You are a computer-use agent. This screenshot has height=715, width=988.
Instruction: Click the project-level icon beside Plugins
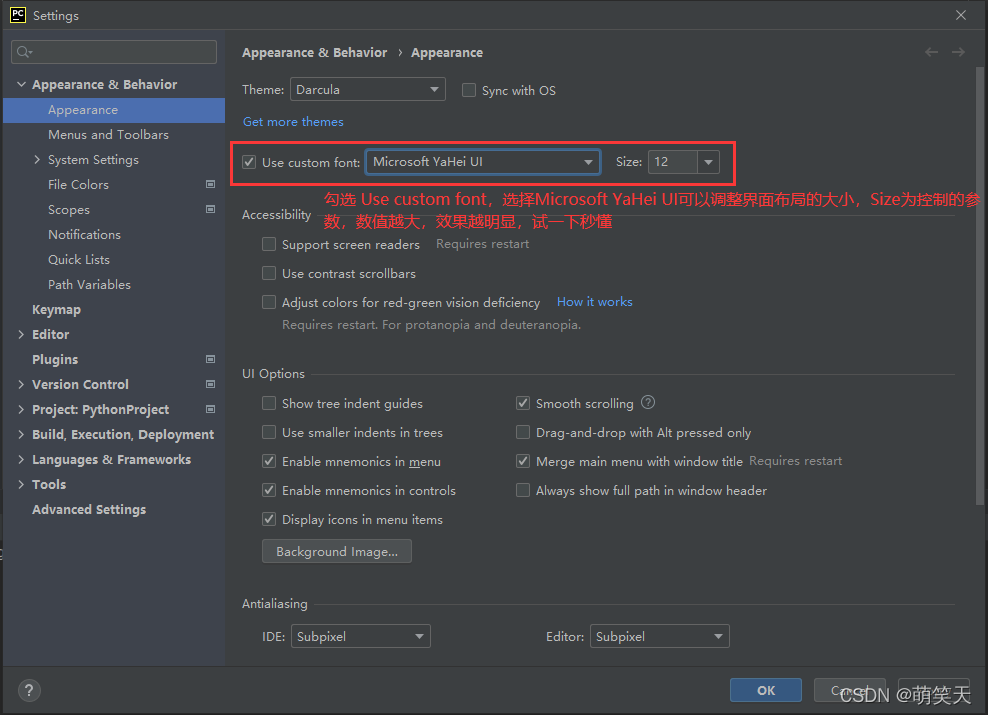pos(210,359)
